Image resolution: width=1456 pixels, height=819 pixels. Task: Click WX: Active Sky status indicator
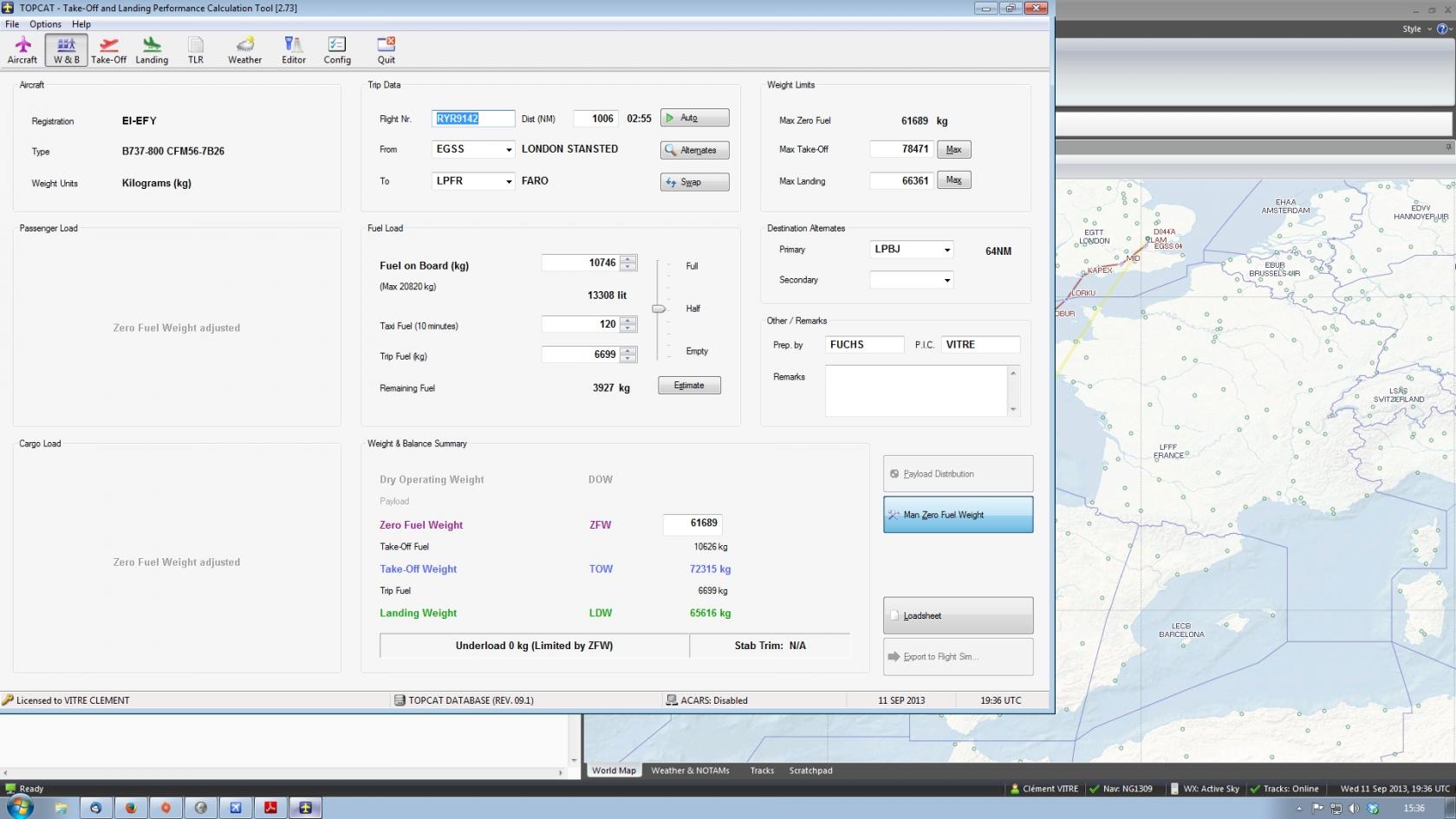point(1205,789)
